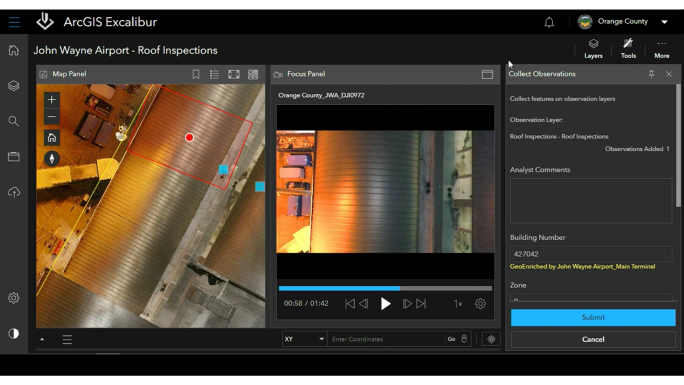Open the cloud upload sidebar icon
Screen dimensions: 684x385
pos(14,192)
